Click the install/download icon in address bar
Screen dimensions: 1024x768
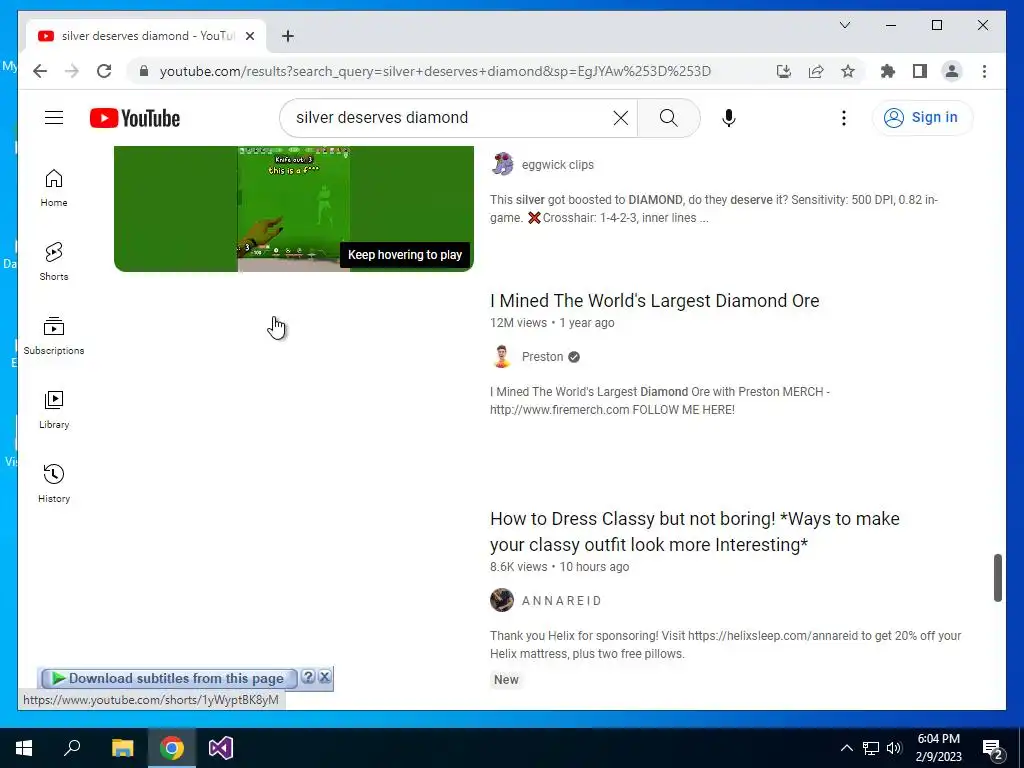784,71
